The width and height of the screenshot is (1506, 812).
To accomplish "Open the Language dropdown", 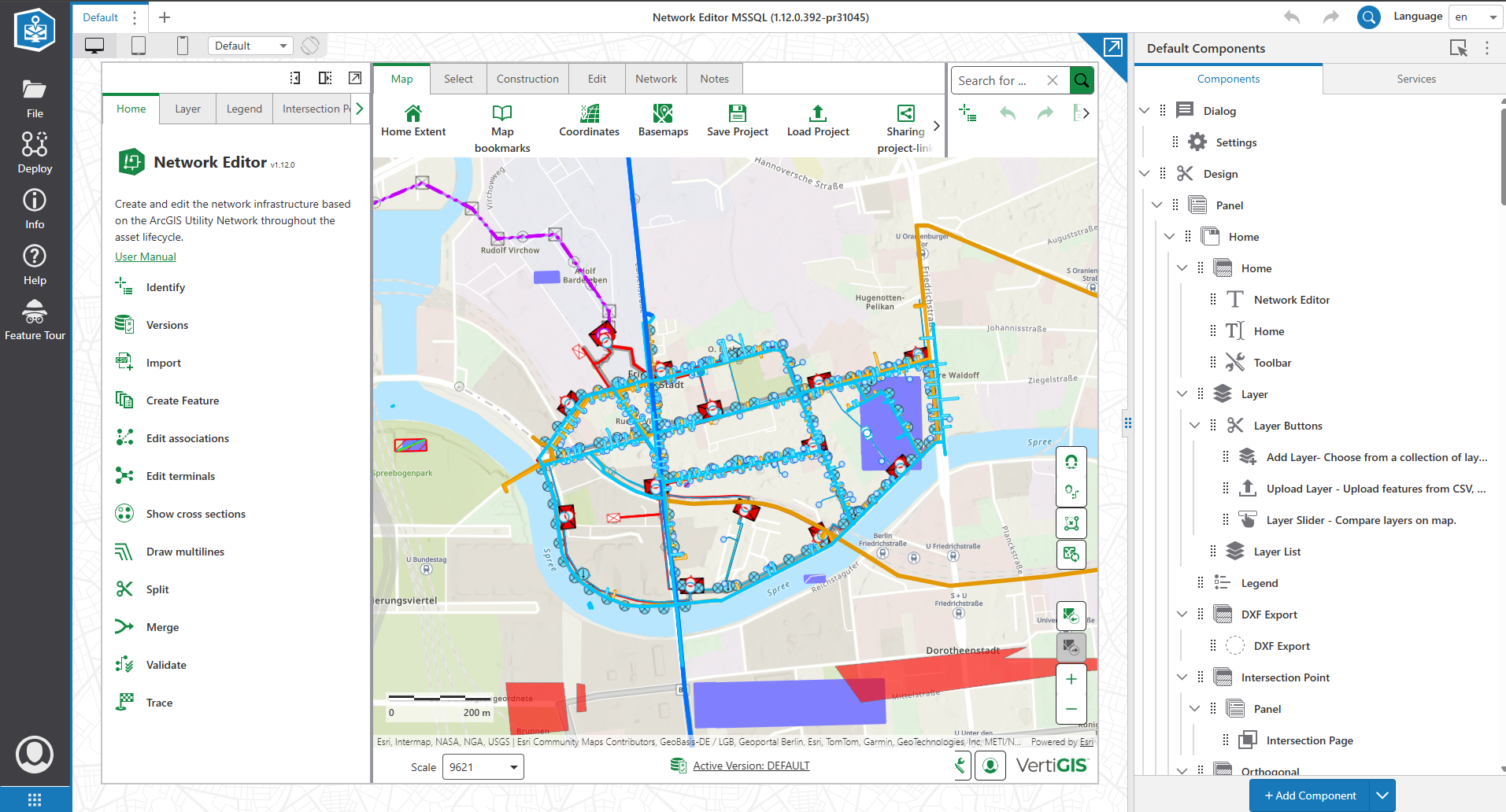I will point(1476,17).
